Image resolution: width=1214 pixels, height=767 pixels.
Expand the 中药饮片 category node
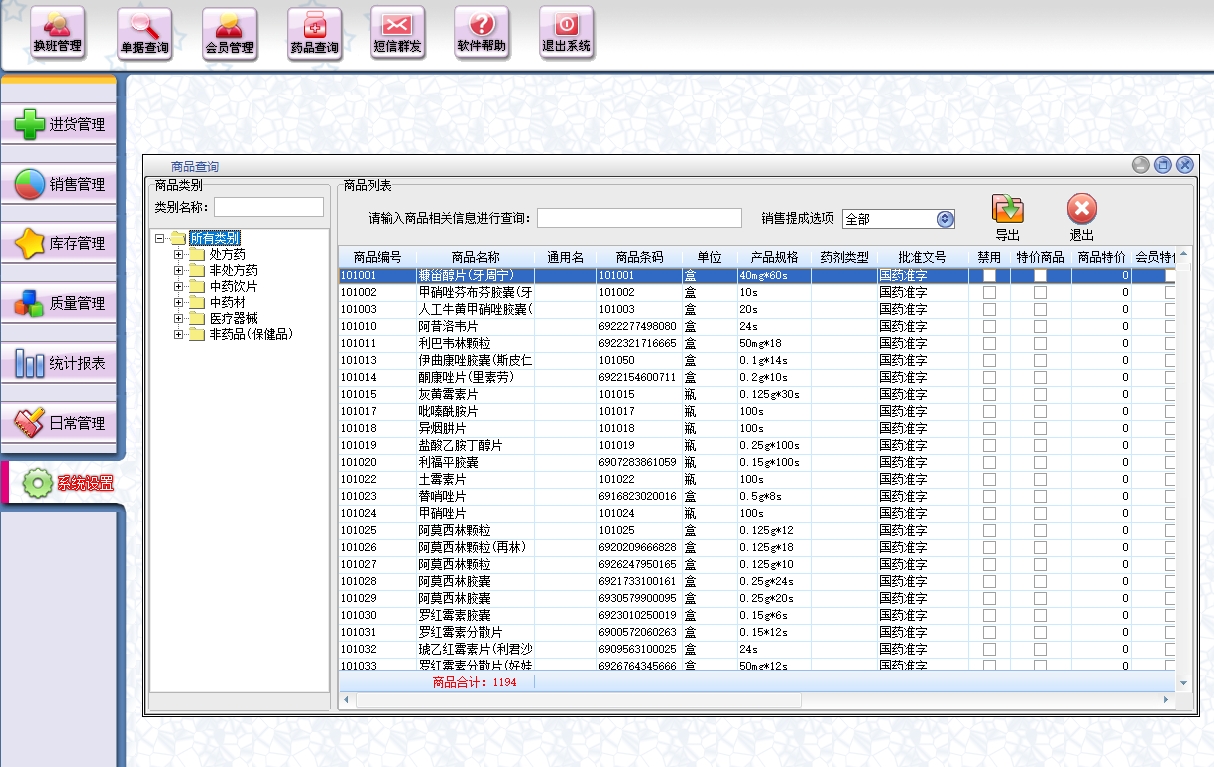point(179,287)
